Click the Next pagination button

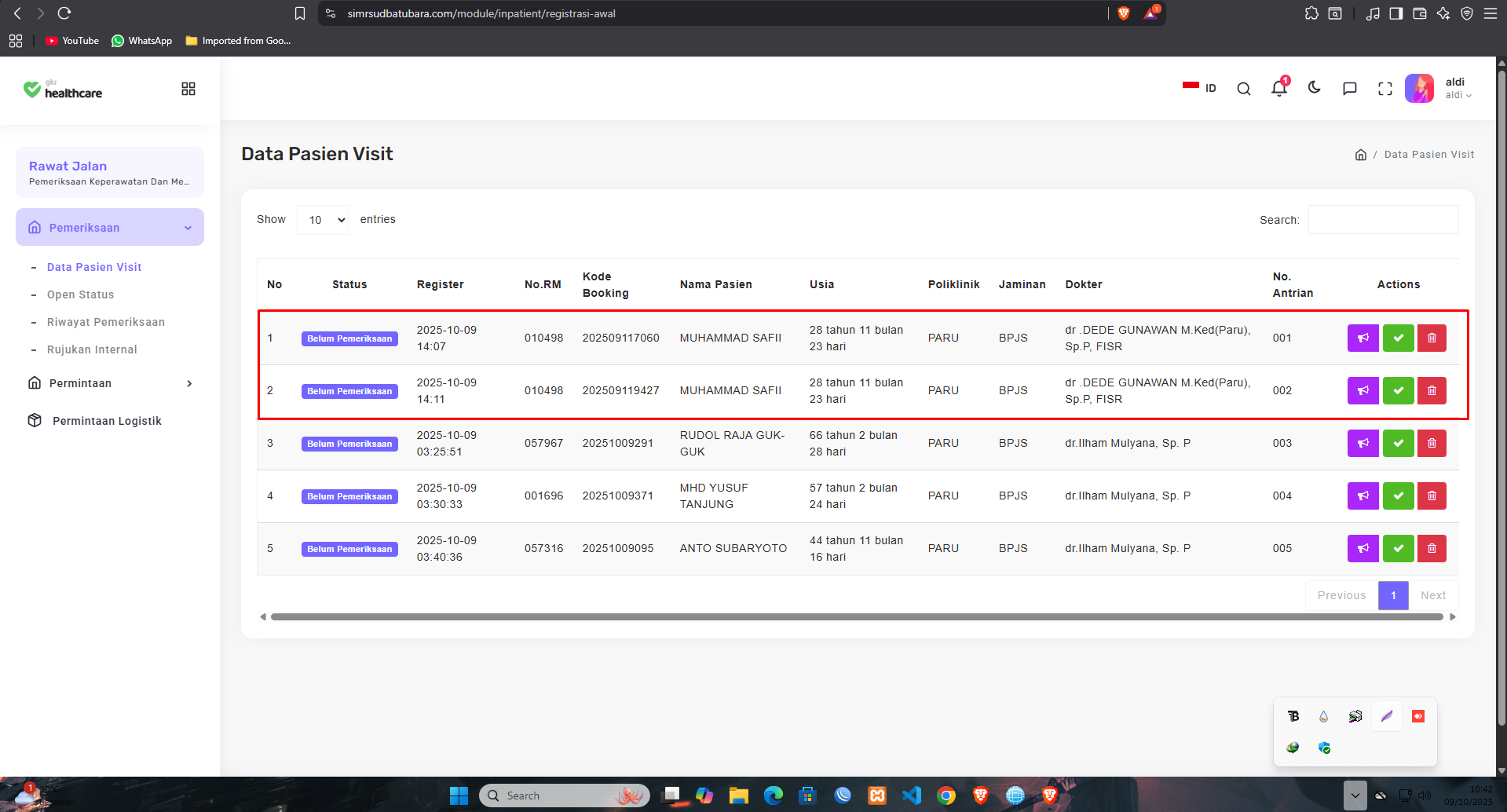(1433, 595)
